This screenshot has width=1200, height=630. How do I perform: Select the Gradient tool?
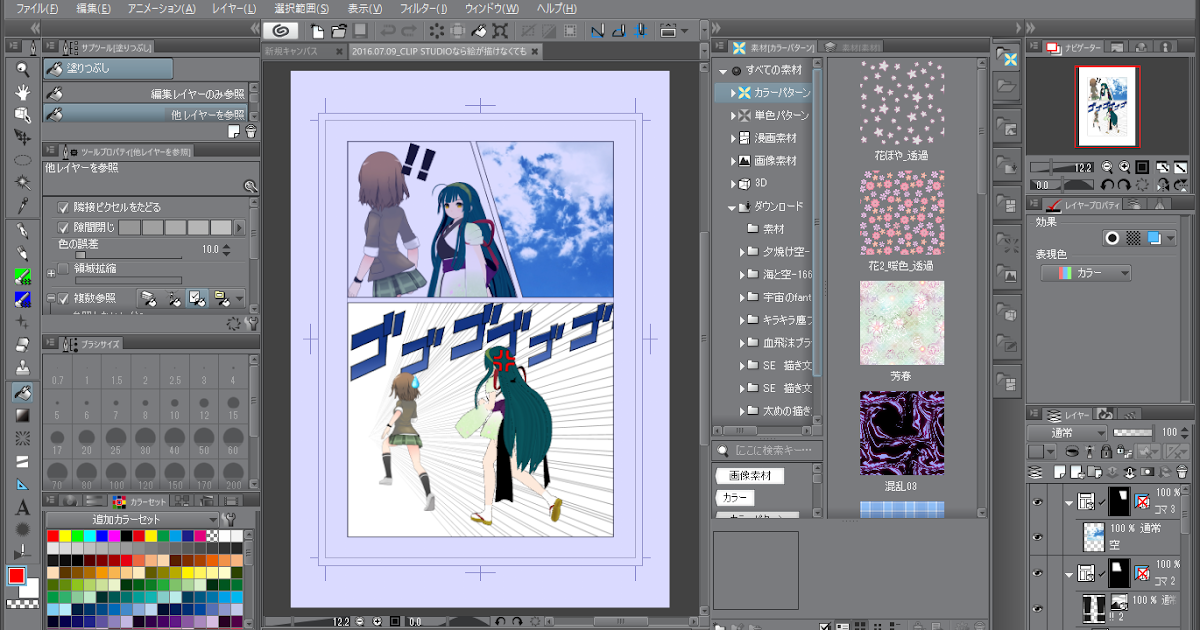pyautogui.click(x=22, y=415)
